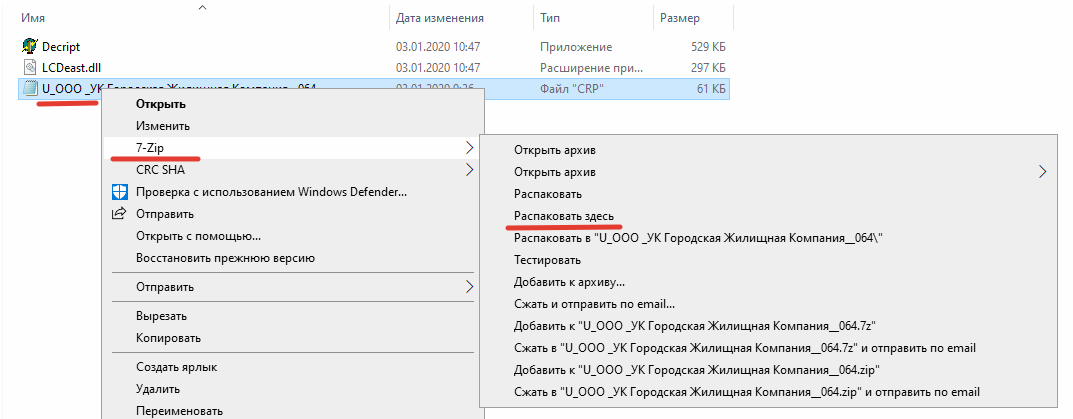Sort by the Тип column header
Screen dimensions: 1073x419
tap(549, 18)
